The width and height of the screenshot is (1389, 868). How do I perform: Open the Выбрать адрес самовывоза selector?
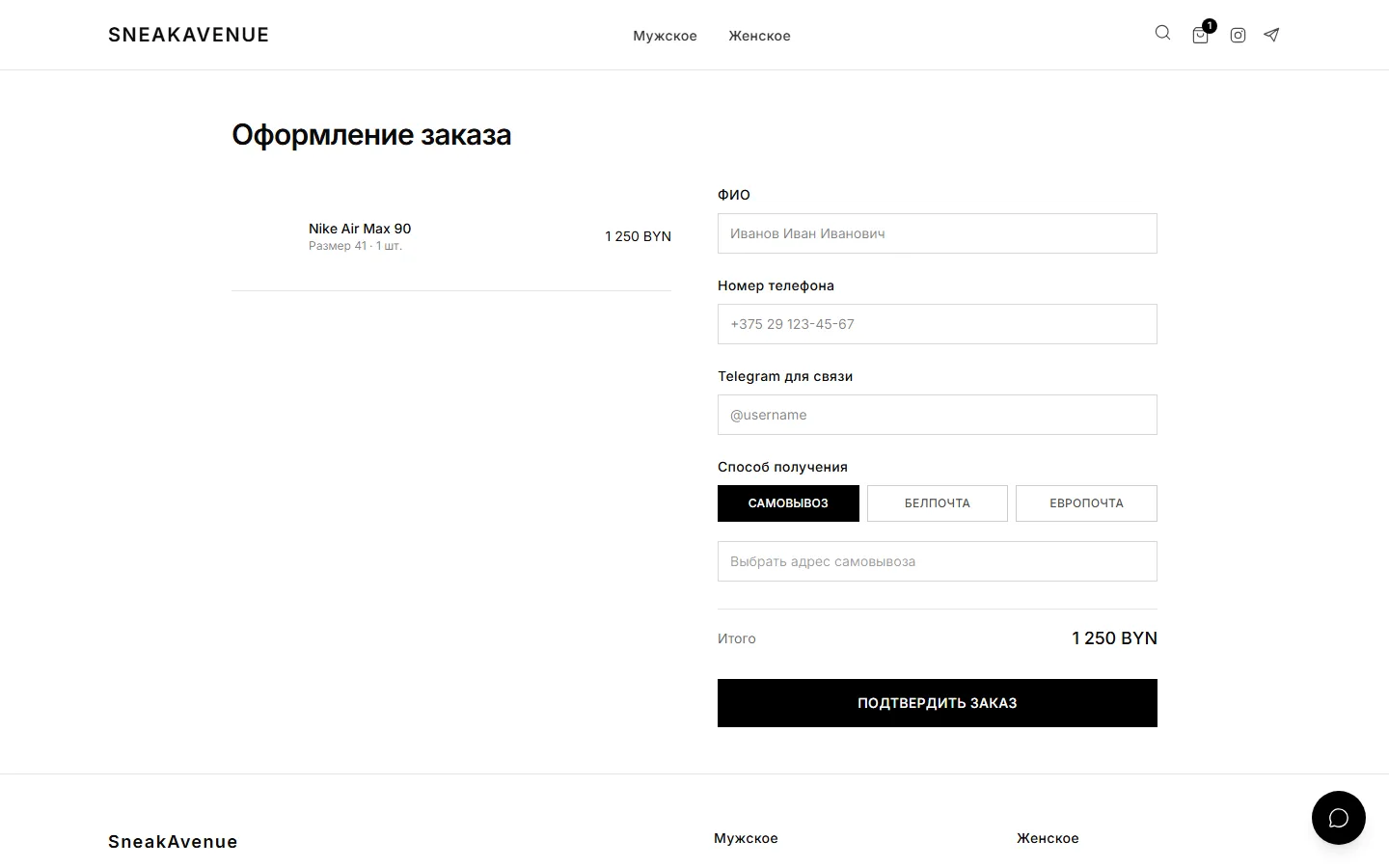pos(938,561)
